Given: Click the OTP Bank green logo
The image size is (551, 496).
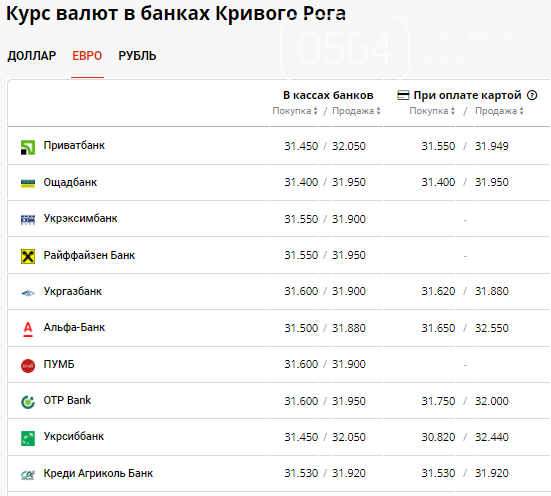Looking at the screenshot, I should (28, 402).
